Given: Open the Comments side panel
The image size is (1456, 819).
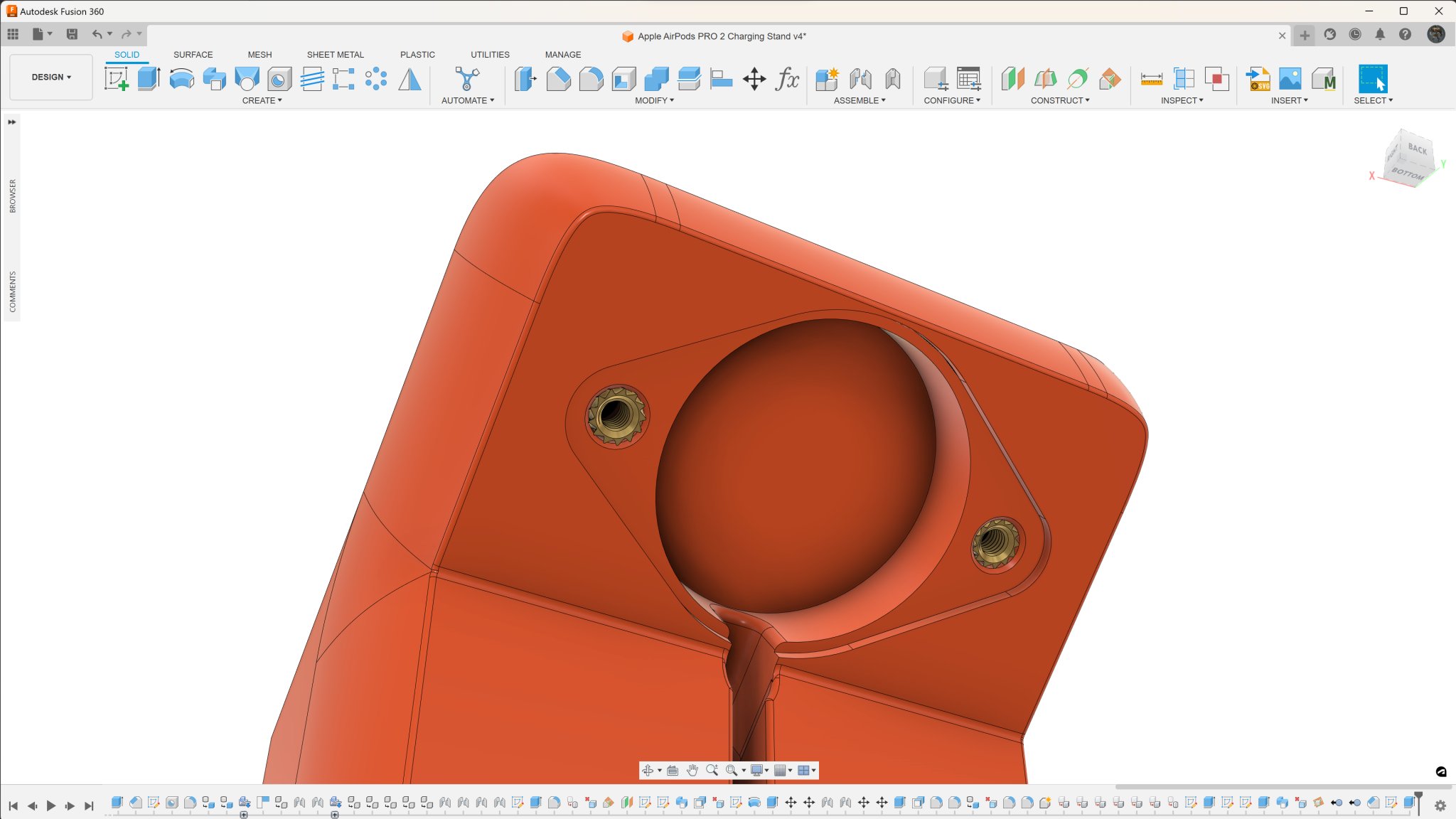Looking at the screenshot, I should (12, 291).
